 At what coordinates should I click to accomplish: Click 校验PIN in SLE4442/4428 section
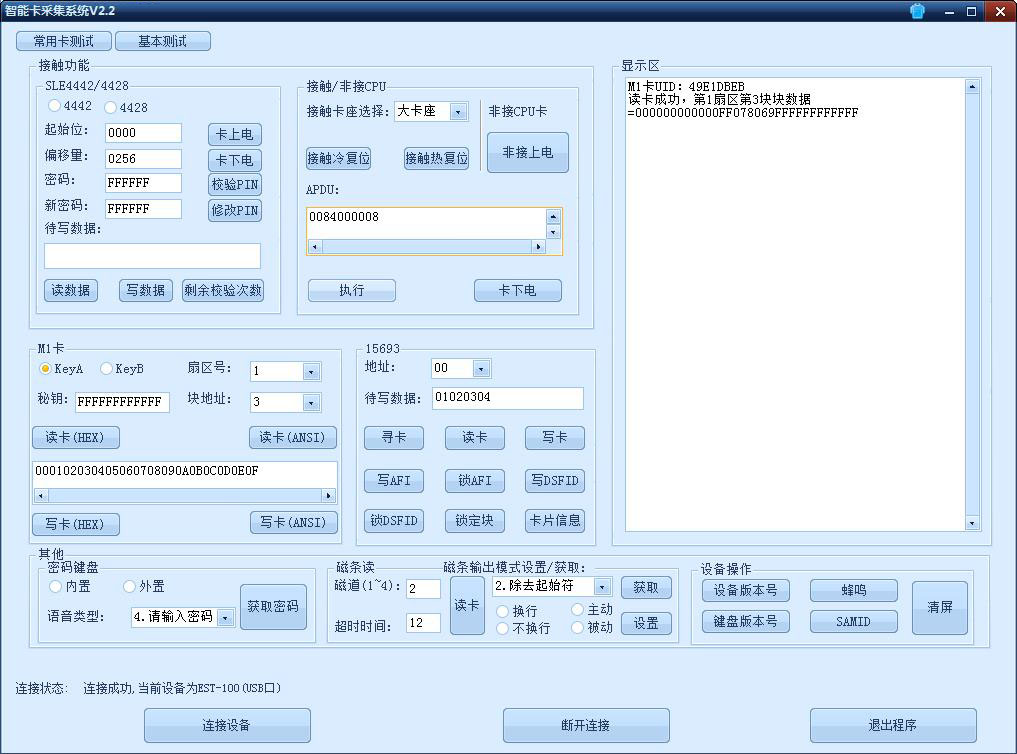[x=234, y=184]
